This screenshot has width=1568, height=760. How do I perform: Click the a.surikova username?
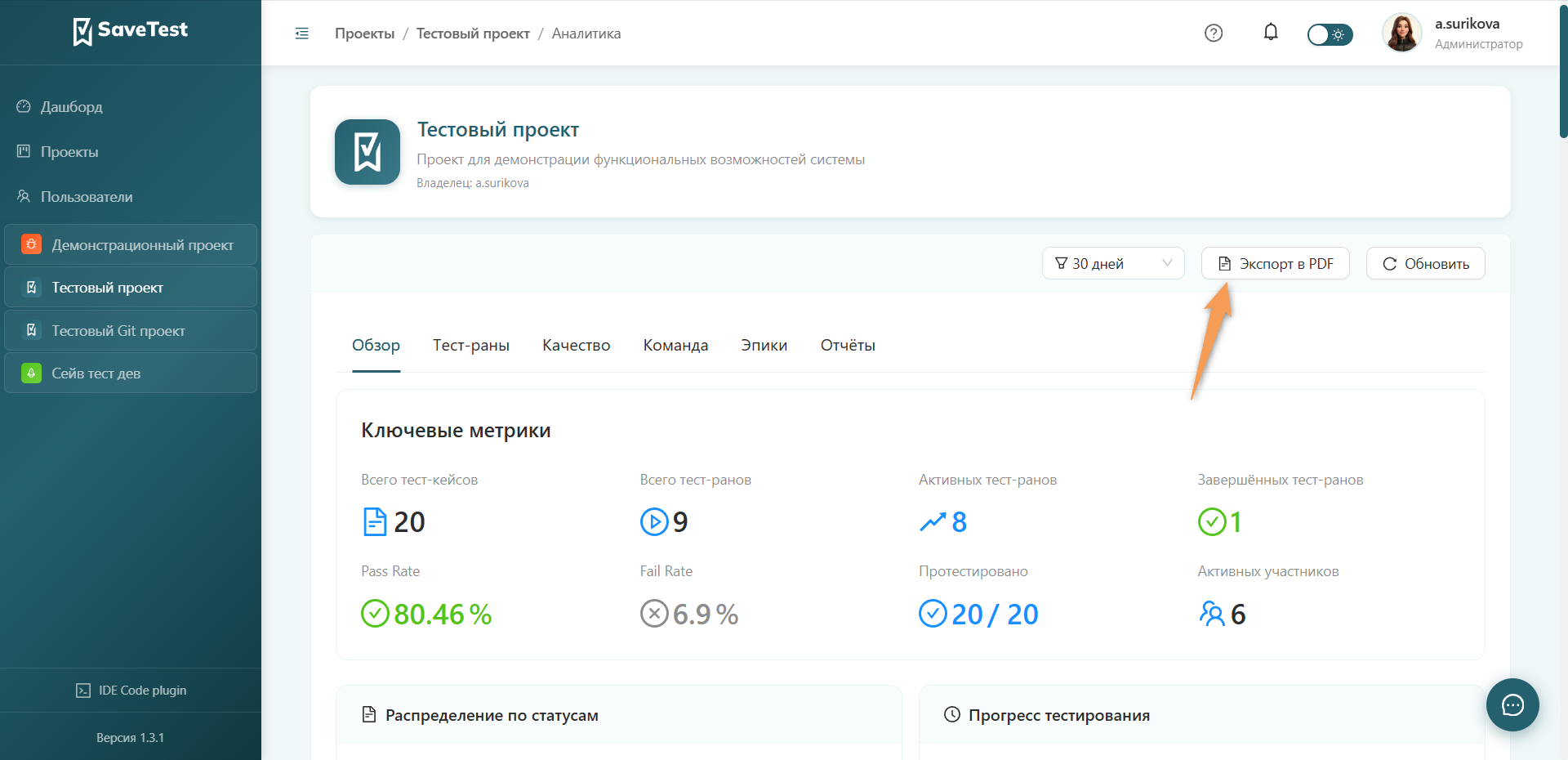[x=1467, y=24]
